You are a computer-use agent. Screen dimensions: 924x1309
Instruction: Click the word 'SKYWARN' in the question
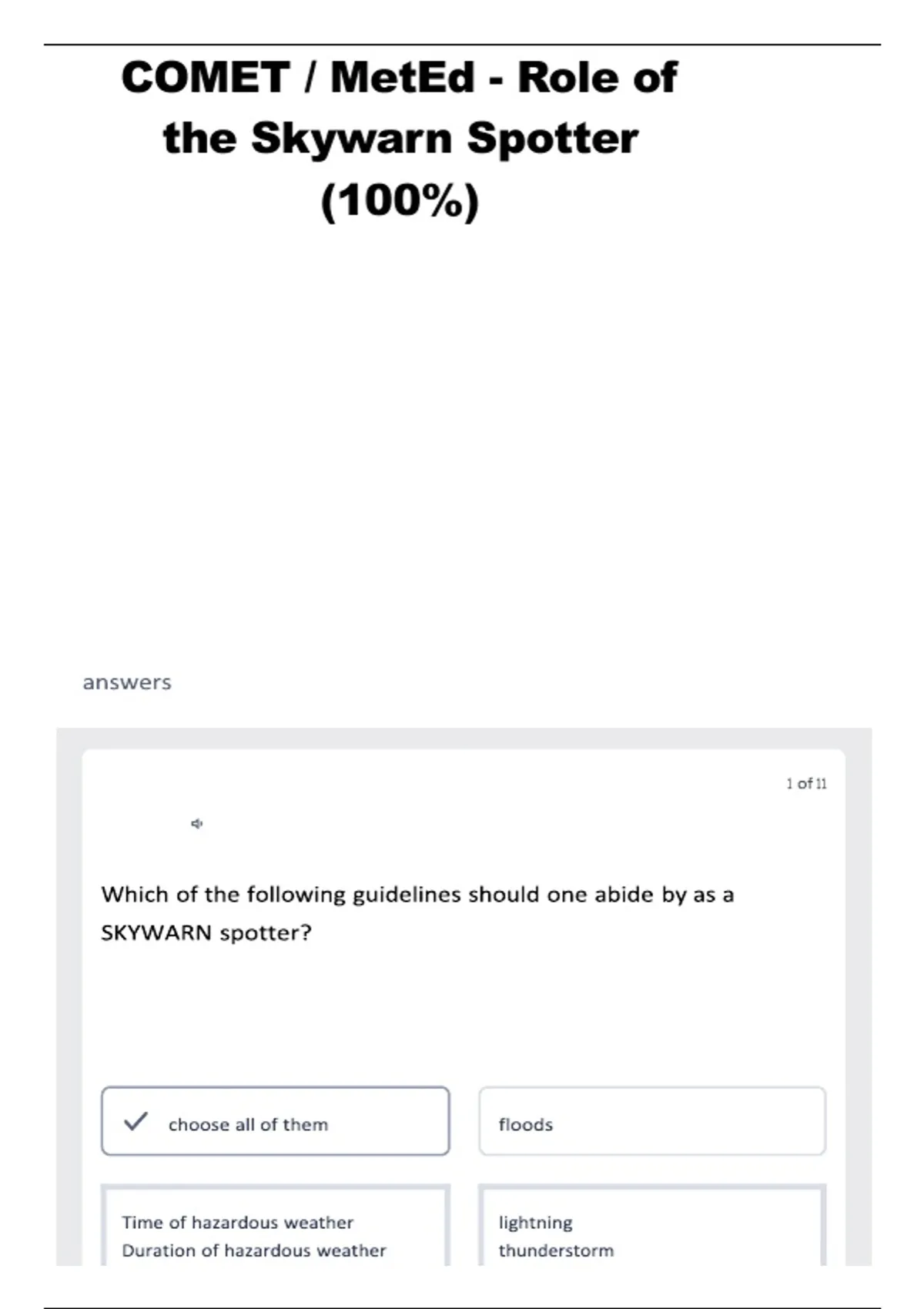[x=156, y=933]
